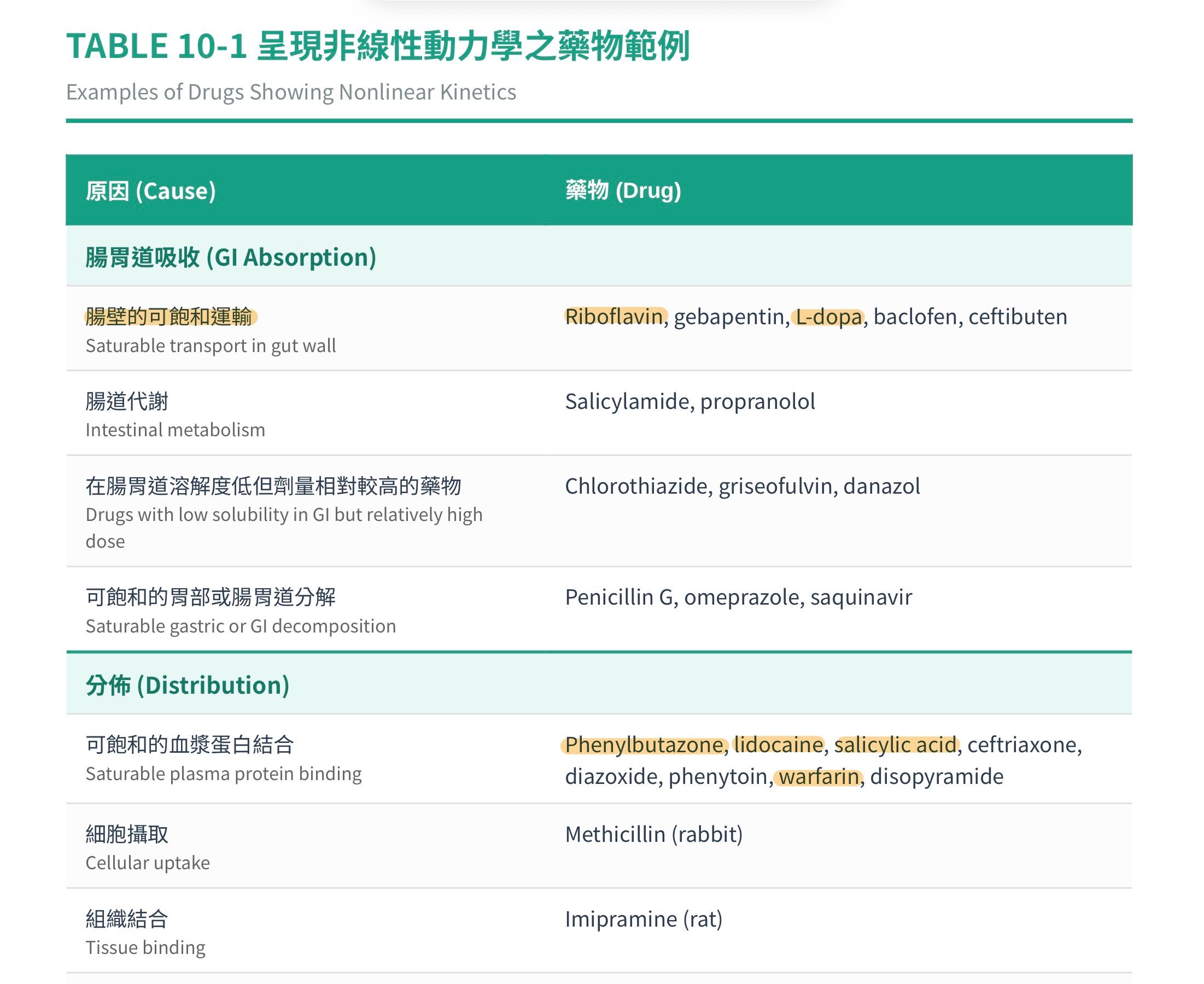The image size is (1204, 984).
Task: Click the highlighted drug 'Phenylbutazone'
Action: click(644, 744)
